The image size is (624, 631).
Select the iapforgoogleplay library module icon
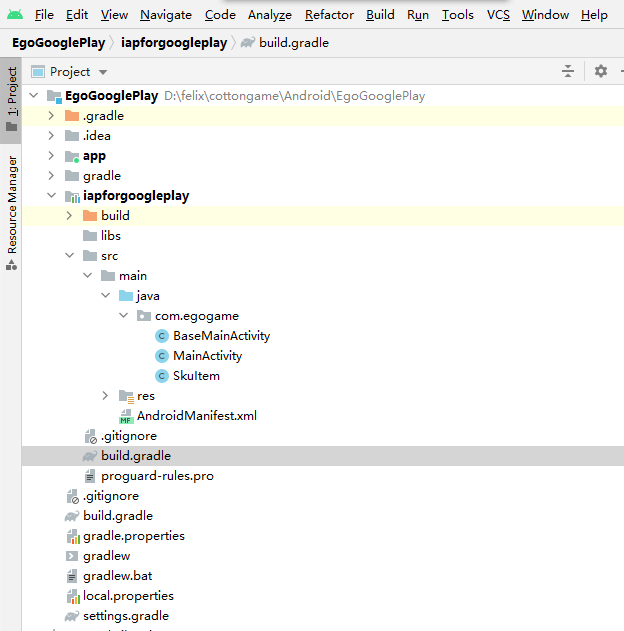[72, 196]
